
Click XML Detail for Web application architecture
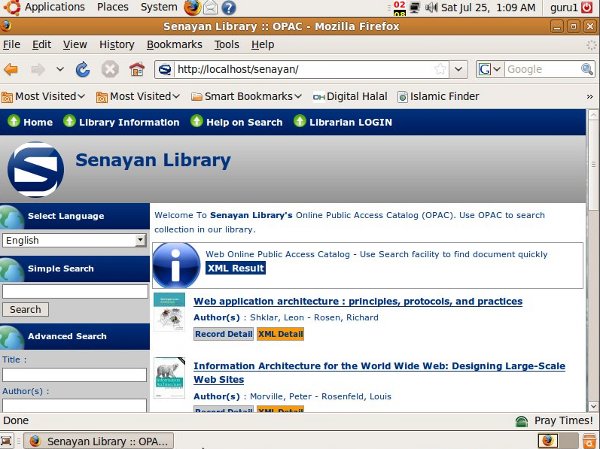pyautogui.click(x=280, y=334)
